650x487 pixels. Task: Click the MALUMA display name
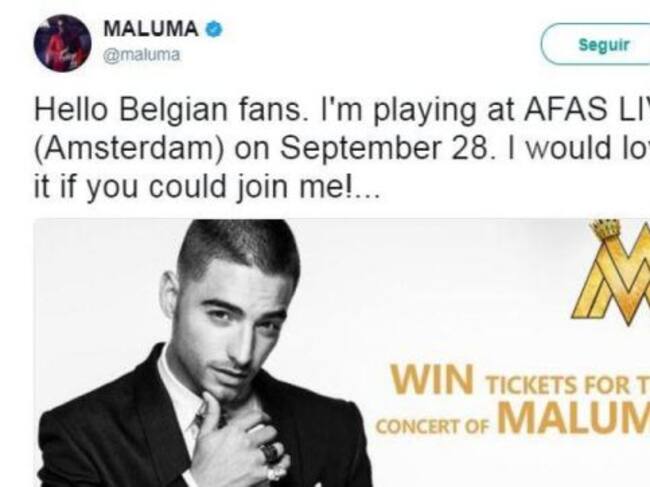point(151,29)
